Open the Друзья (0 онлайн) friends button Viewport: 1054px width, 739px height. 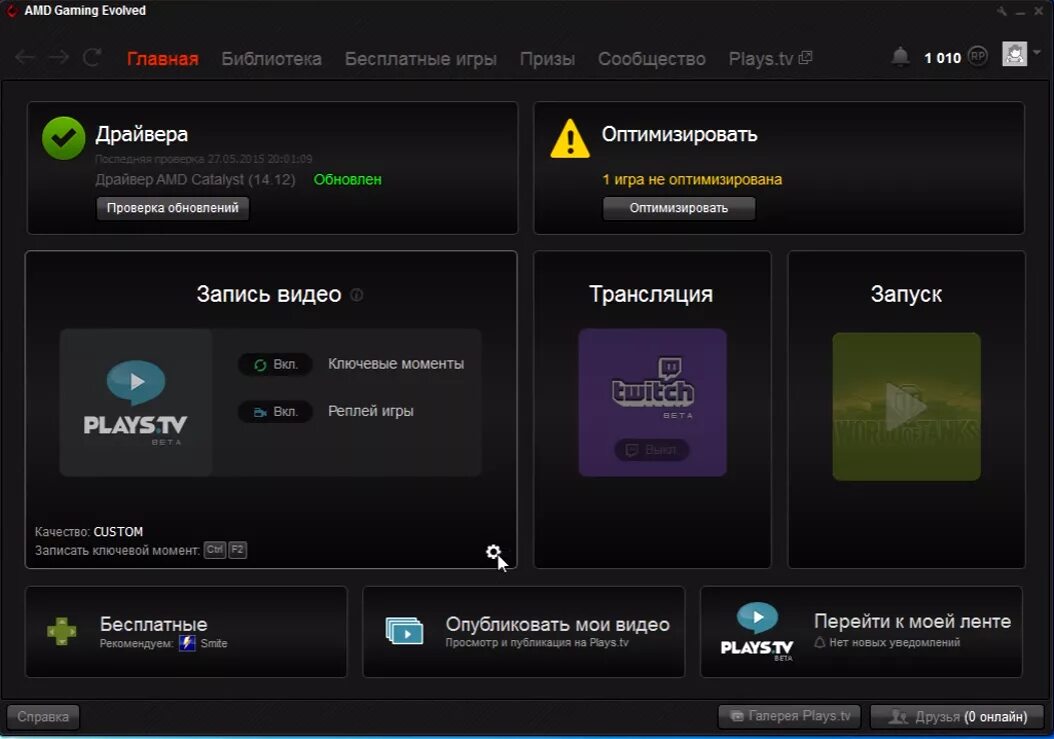tap(957, 717)
